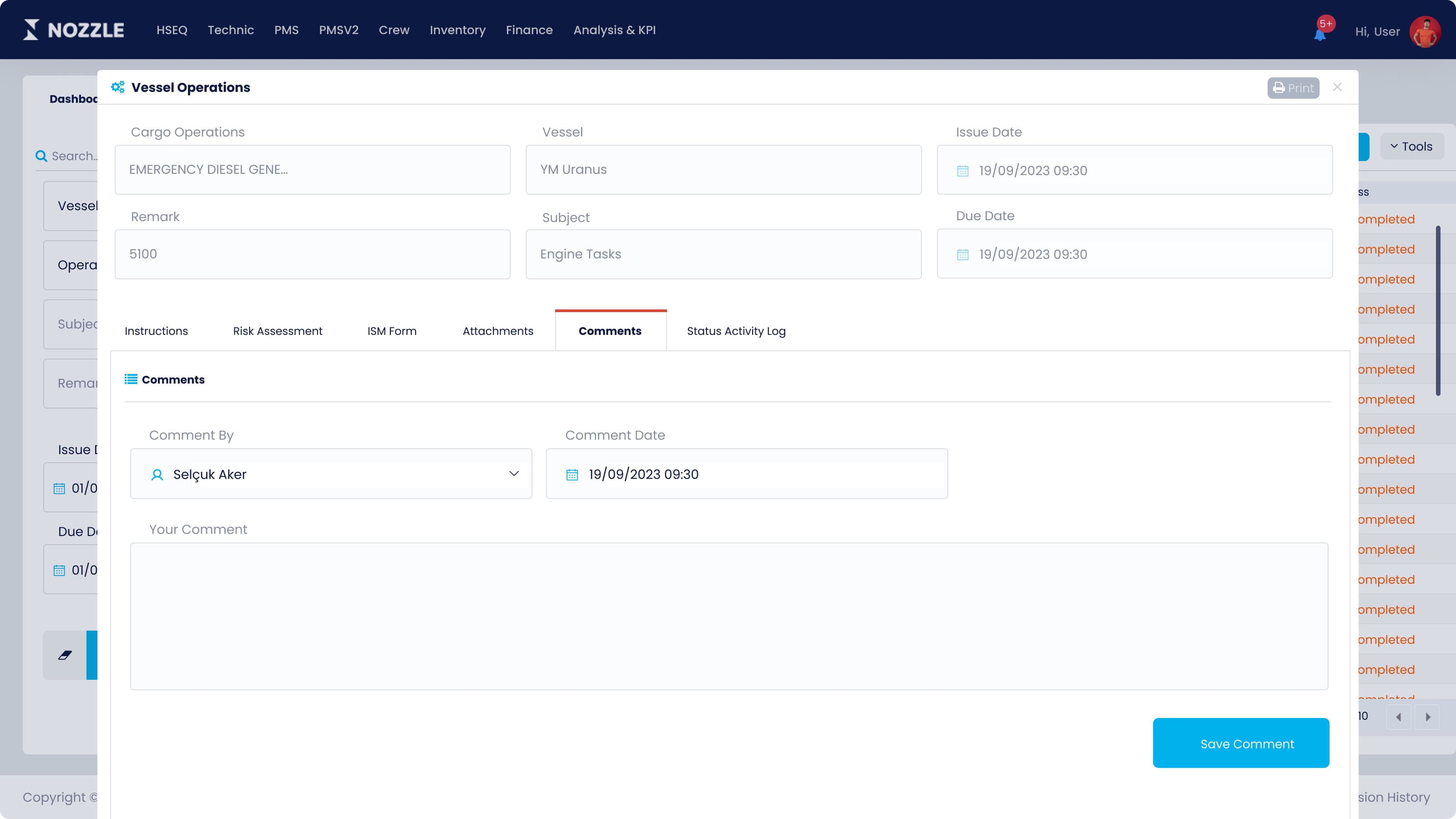The width and height of the screenshot is (1456, 819).
Task: Open the user avatar menu
Action: tap(1425, 32)
